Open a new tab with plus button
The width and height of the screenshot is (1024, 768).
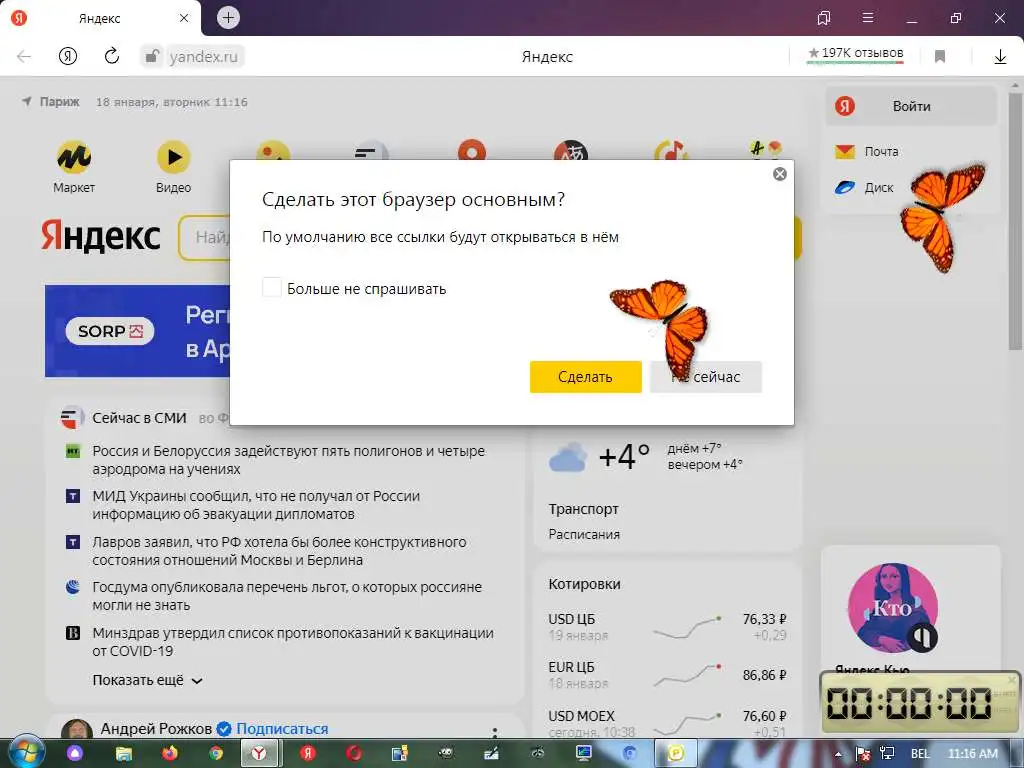pyautogui.click(x=228, y=18)
